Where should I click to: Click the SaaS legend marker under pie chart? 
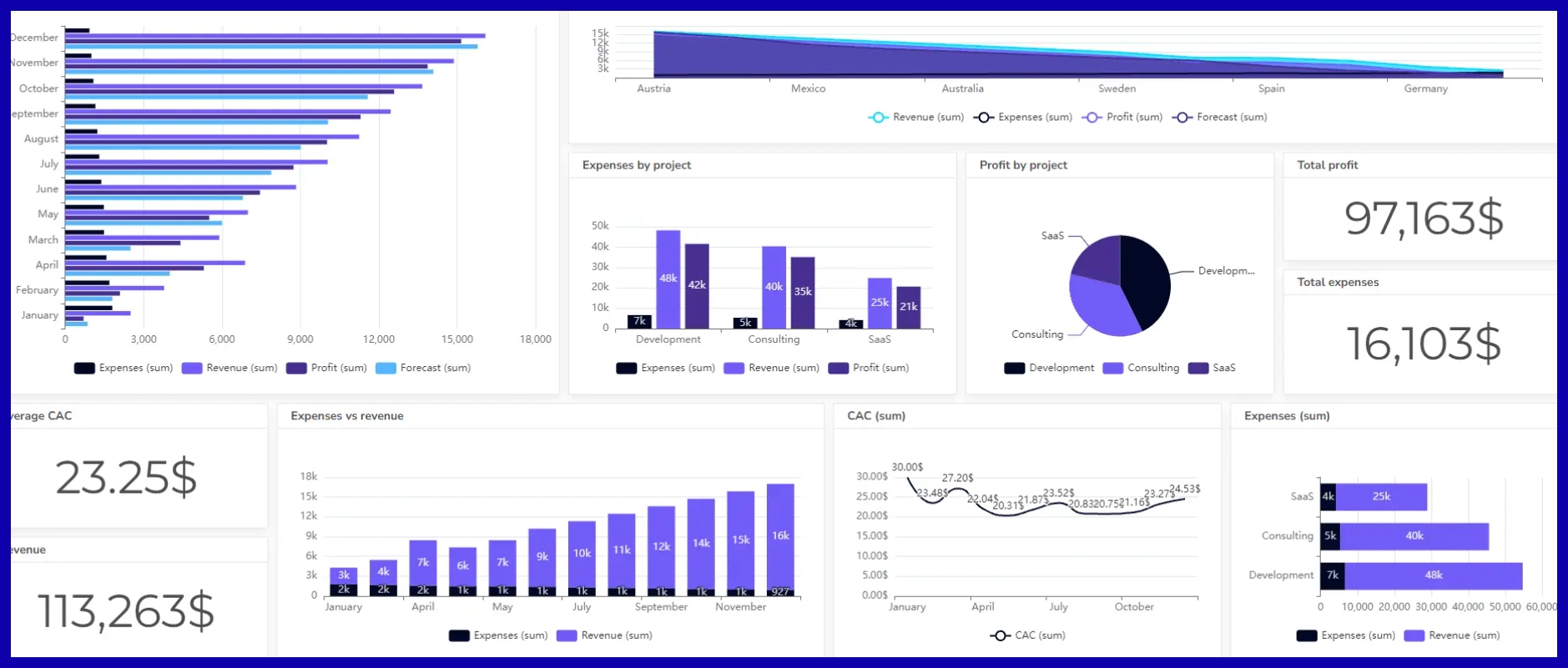1197,368
